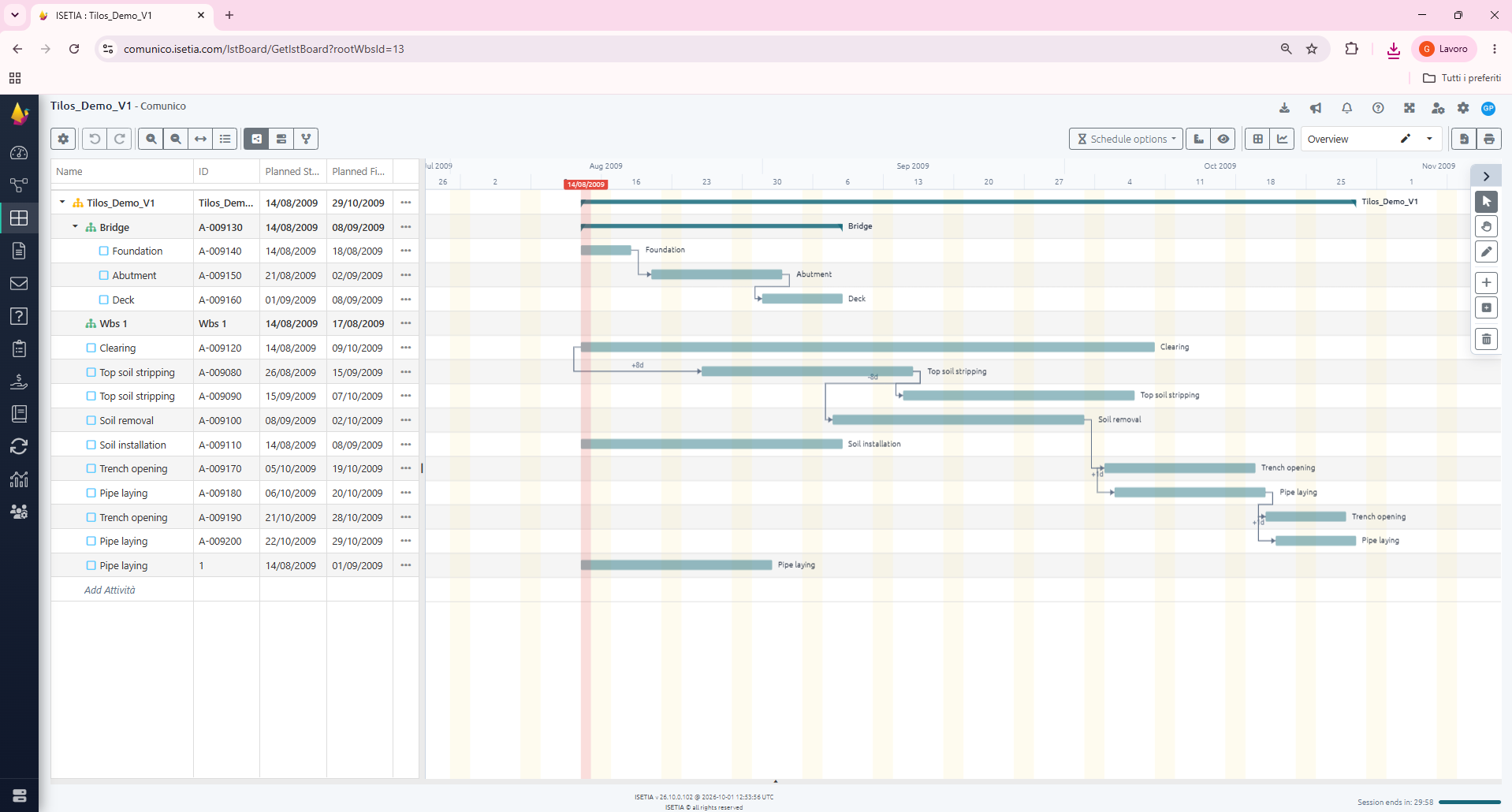Click the Planned Finish column header
Viewport: 1512px width, 812px height.
click(359, 171)
